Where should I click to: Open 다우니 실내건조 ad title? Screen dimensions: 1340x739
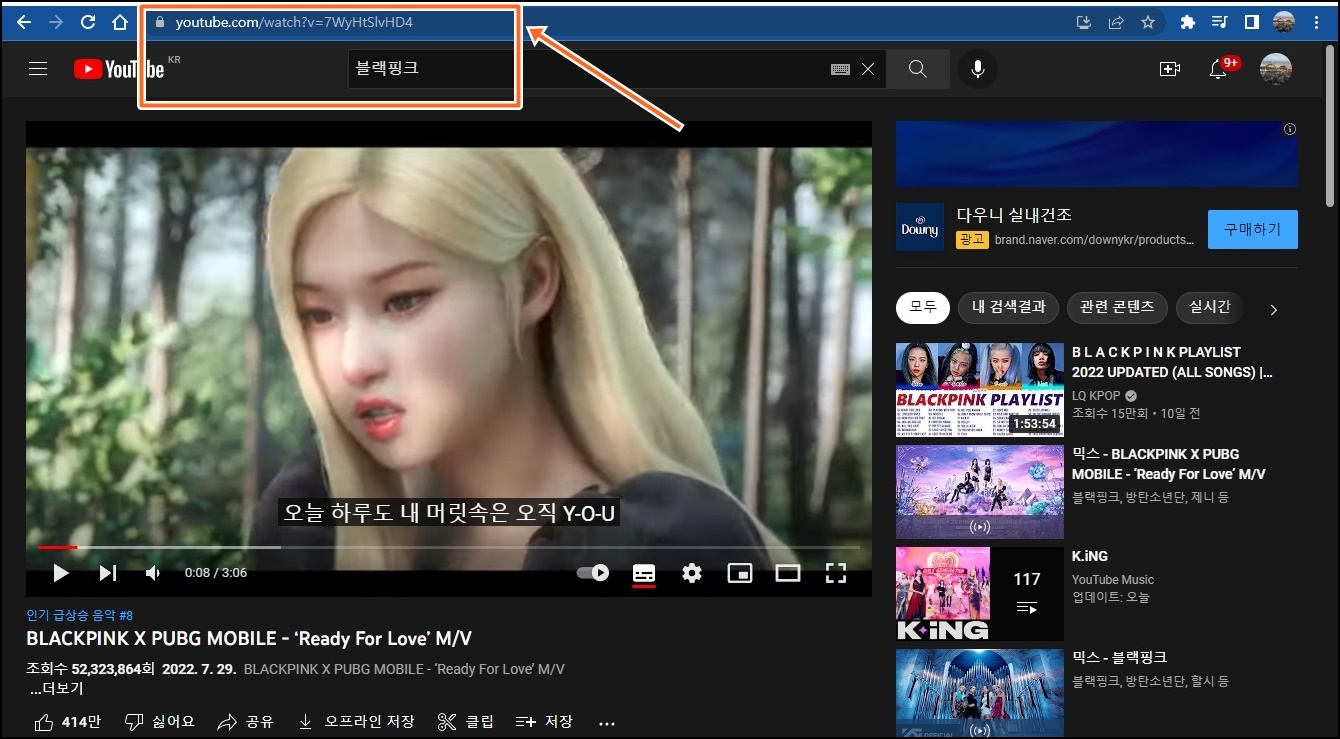[1015, 215]
